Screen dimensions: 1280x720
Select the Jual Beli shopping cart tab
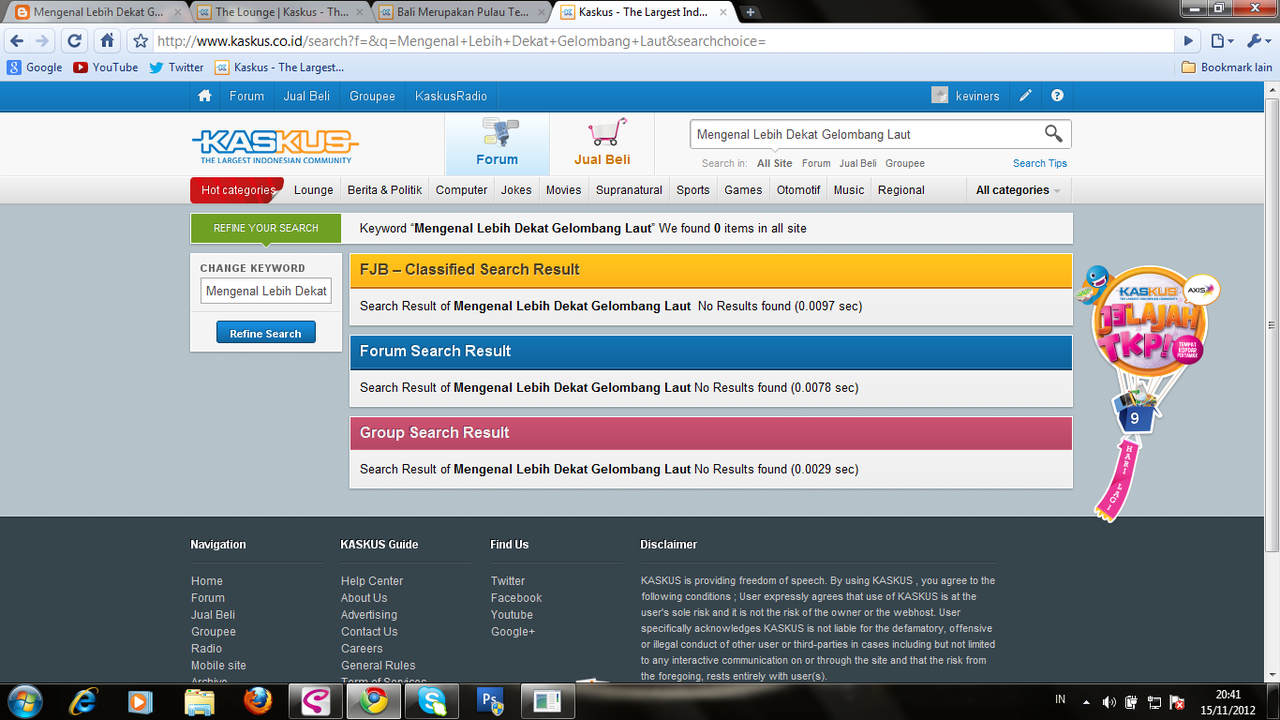tap(602, 143)
